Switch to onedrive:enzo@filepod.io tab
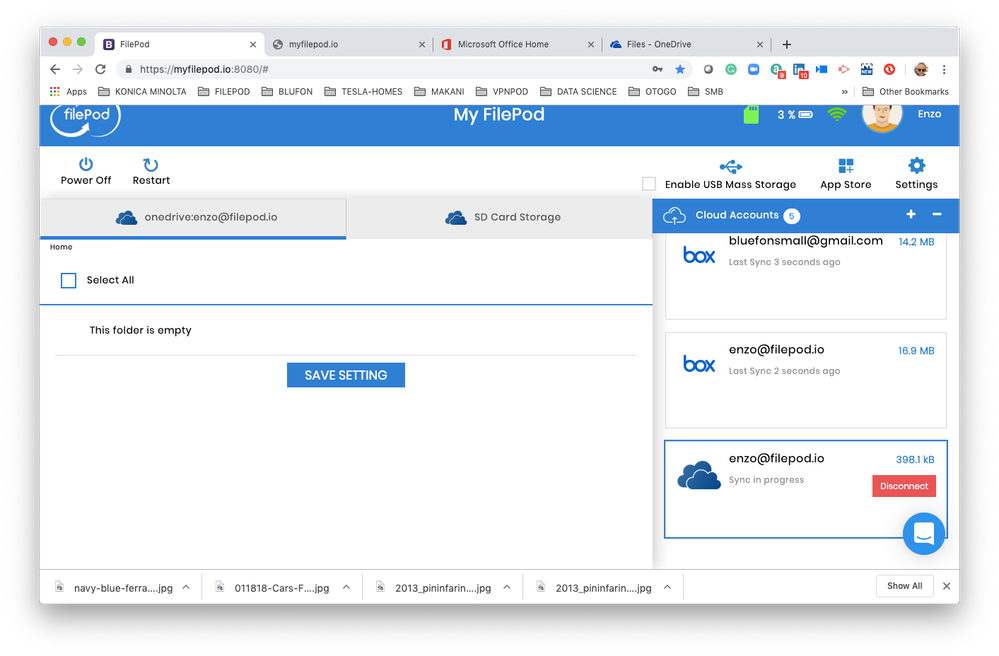Screen dimensions: 999x656 (193, 217)
